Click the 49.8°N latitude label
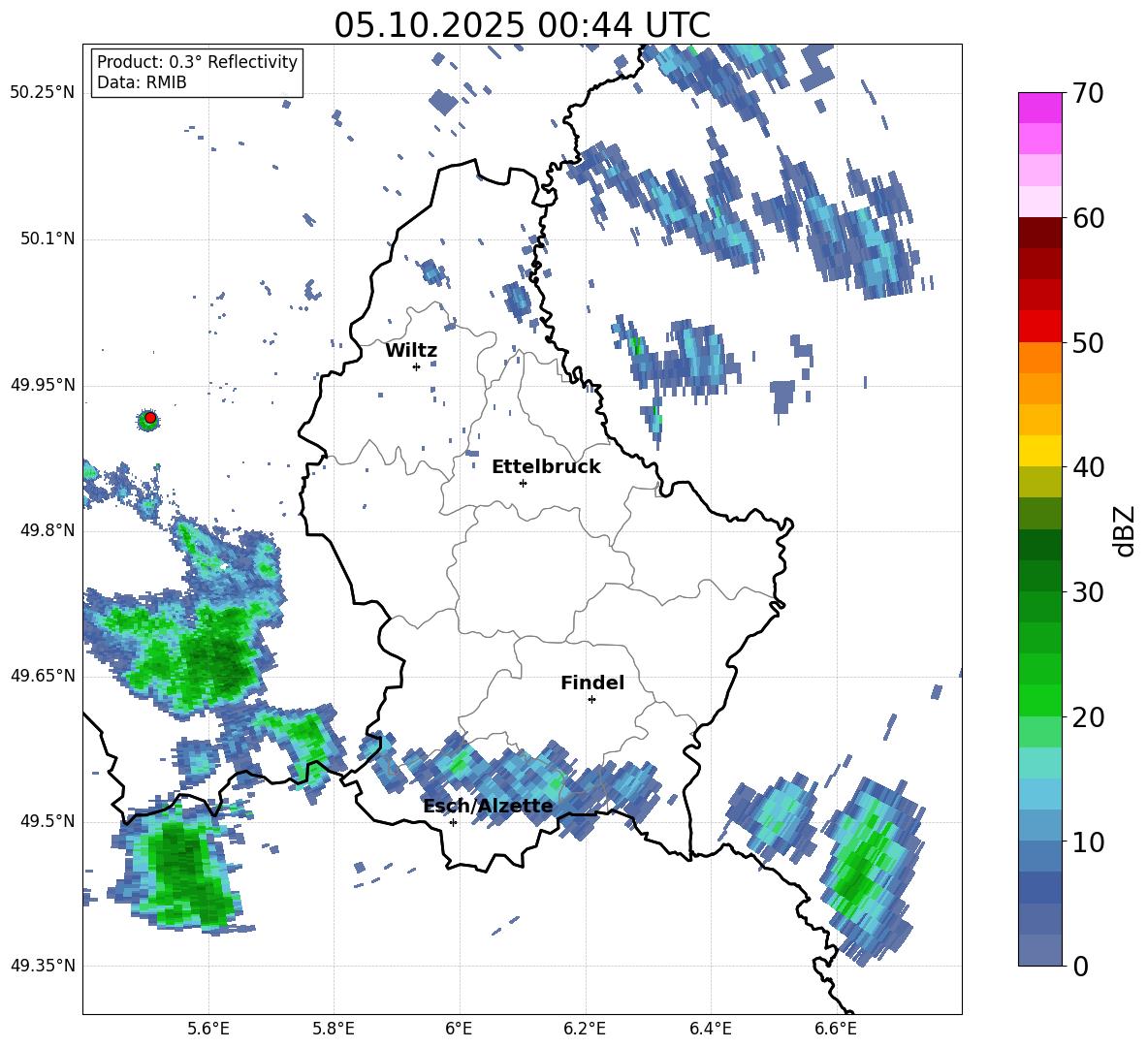Screen dimensions: 1148x1048 click(x=47, y=530)
